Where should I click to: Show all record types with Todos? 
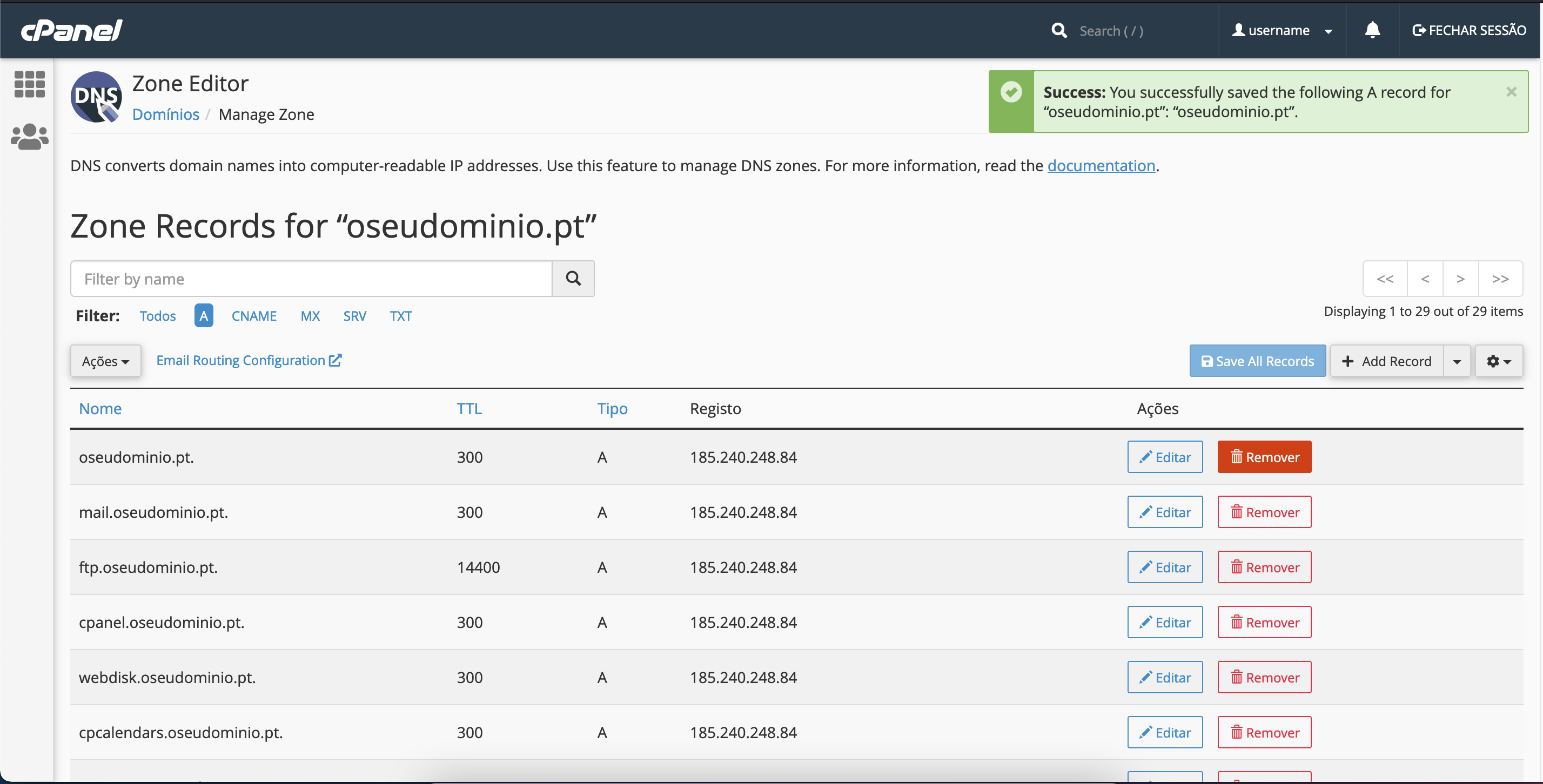click(158, 315)
